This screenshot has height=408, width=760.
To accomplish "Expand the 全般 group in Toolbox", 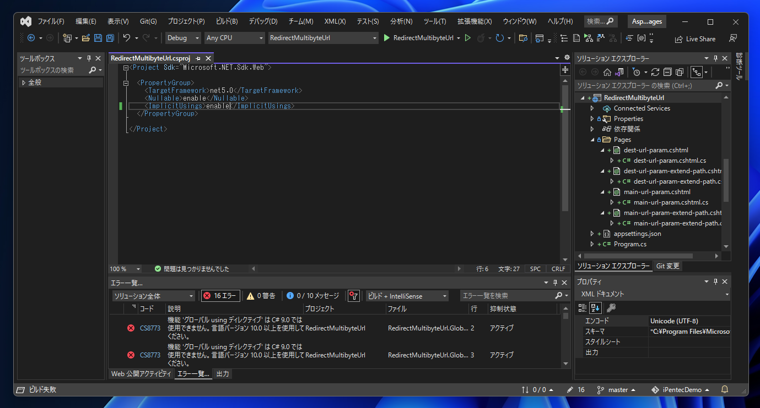I will pyautogui.click(x=23, y=82).
